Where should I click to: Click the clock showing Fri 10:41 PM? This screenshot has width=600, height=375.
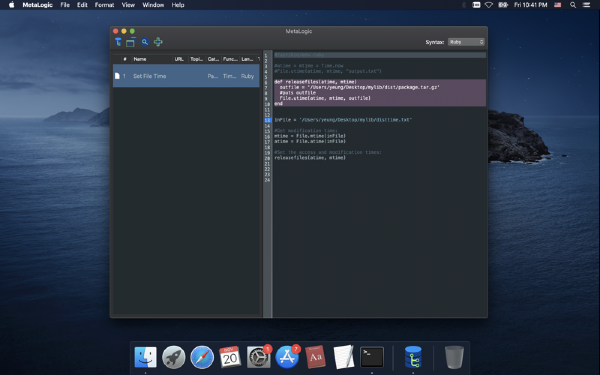[x=530, y=5]
